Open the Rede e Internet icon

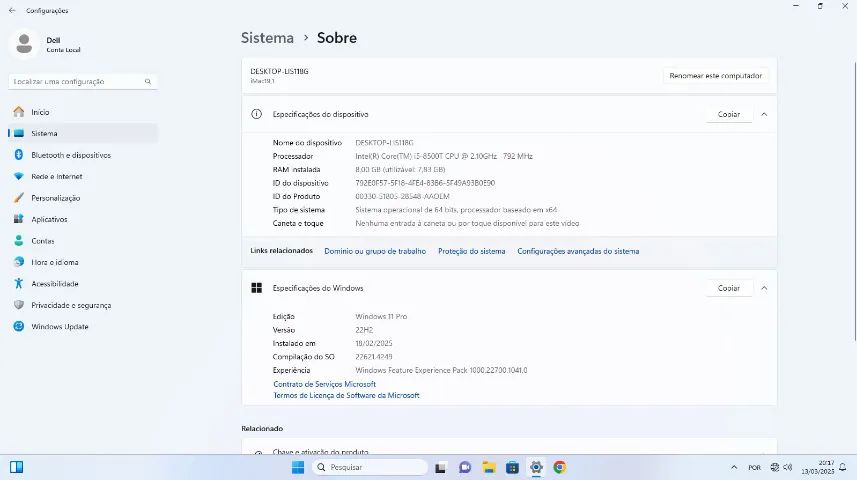point(19,177)
